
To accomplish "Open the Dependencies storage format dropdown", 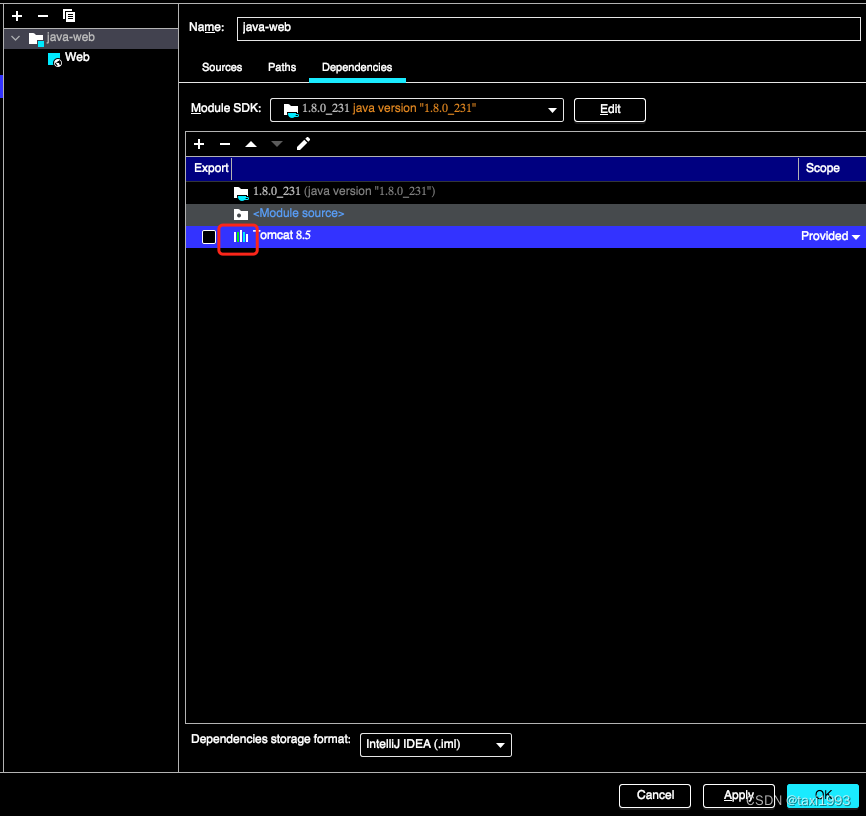I will click(435, 744).
